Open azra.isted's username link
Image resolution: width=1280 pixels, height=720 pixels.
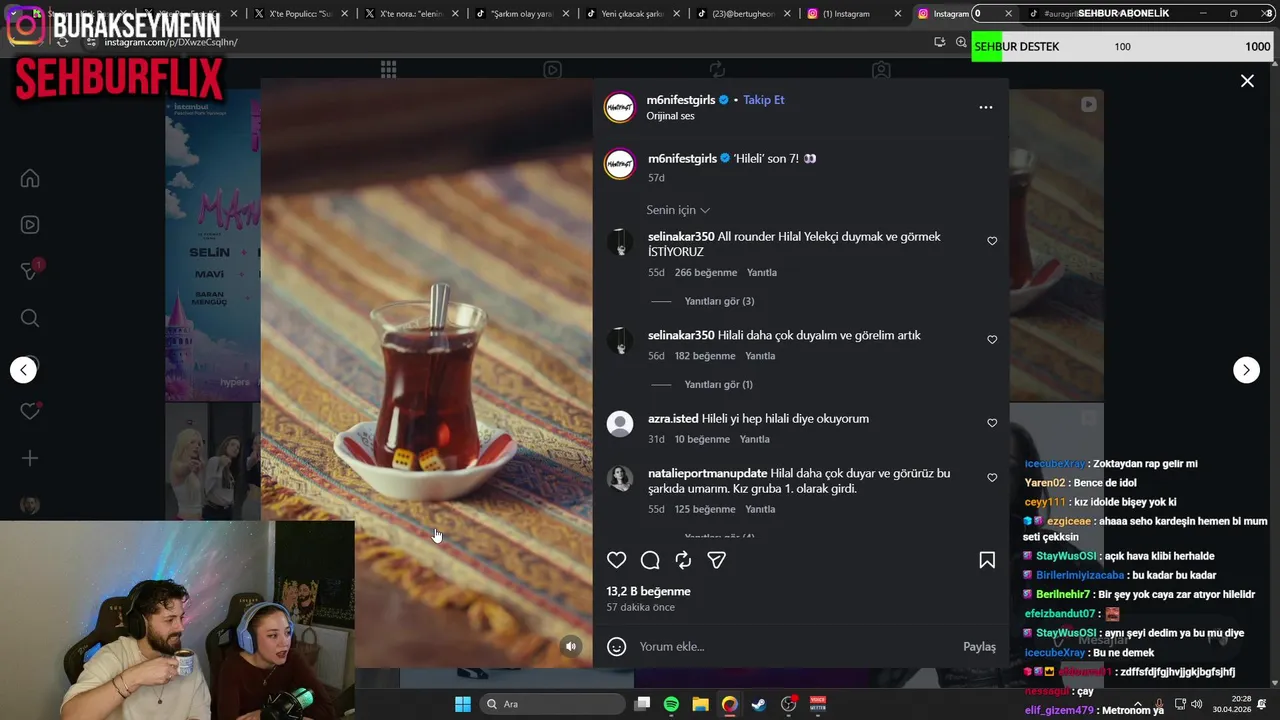point(673,419)
